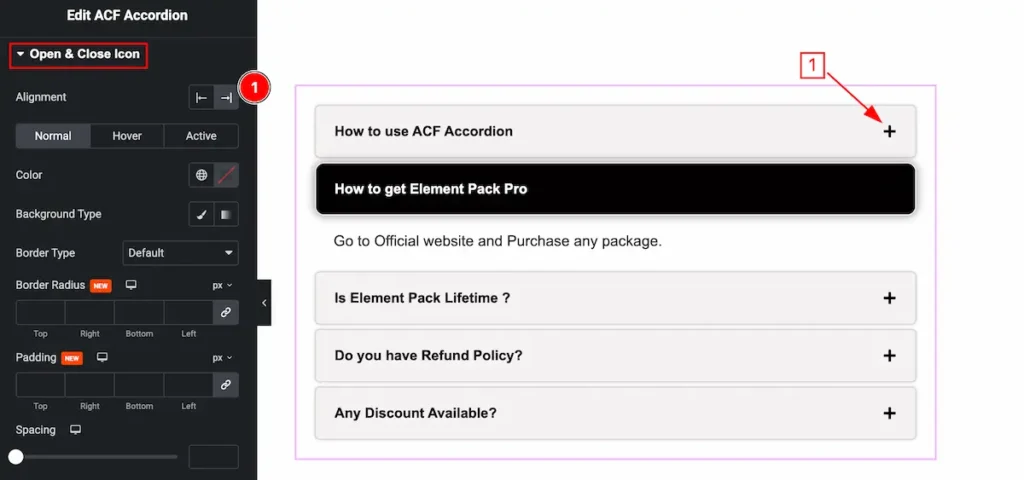This screenshot has height=480, width=1024.
Task: Click the Padding link values icon
Action: coord(226,384)
